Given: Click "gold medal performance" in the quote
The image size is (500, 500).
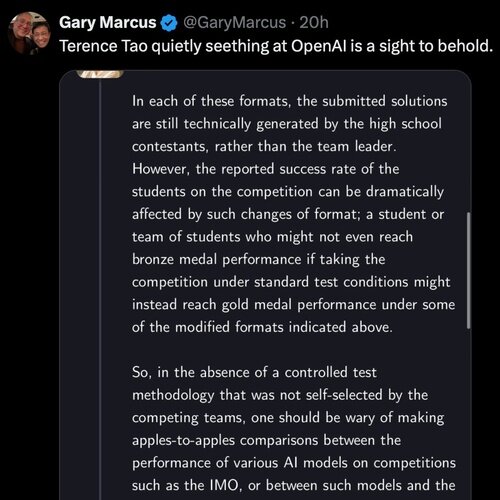Looking at the screenshot, I should pos(257,305).
